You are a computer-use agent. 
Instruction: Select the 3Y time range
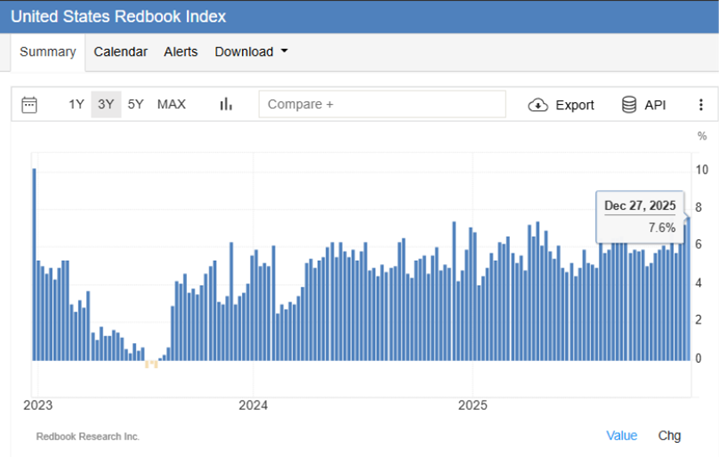105,105
